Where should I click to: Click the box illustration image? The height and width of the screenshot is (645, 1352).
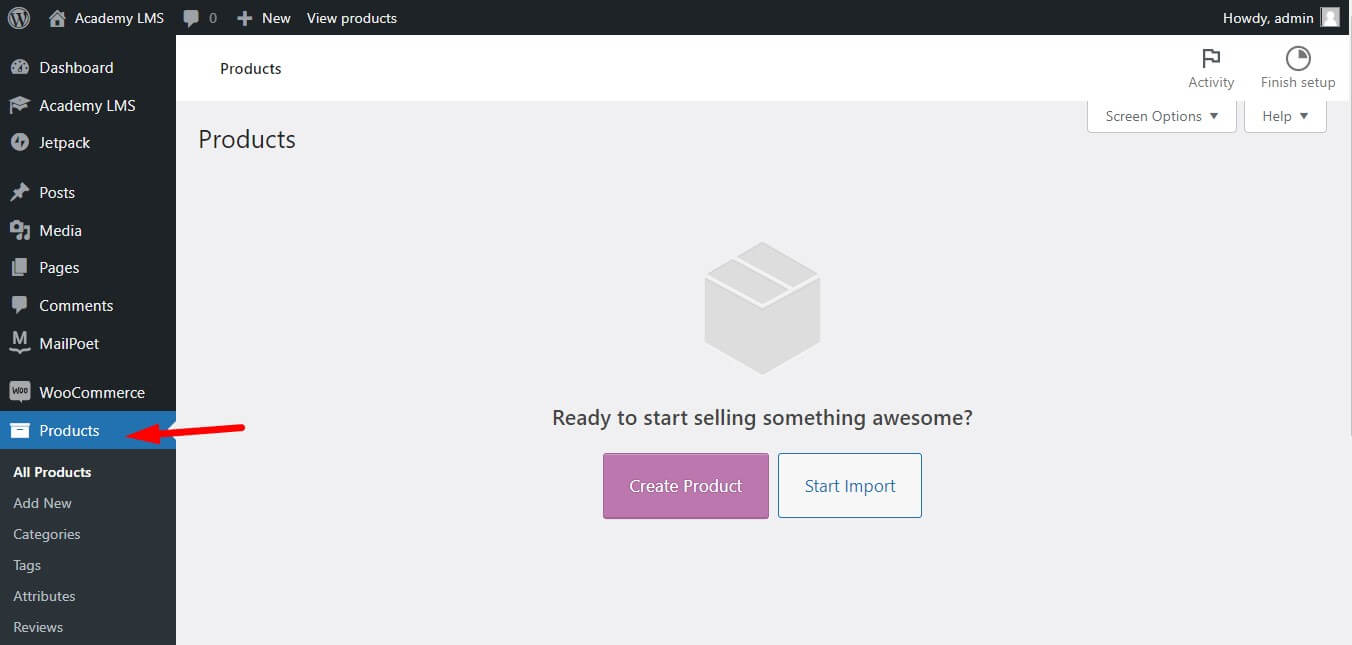(762, 308)
